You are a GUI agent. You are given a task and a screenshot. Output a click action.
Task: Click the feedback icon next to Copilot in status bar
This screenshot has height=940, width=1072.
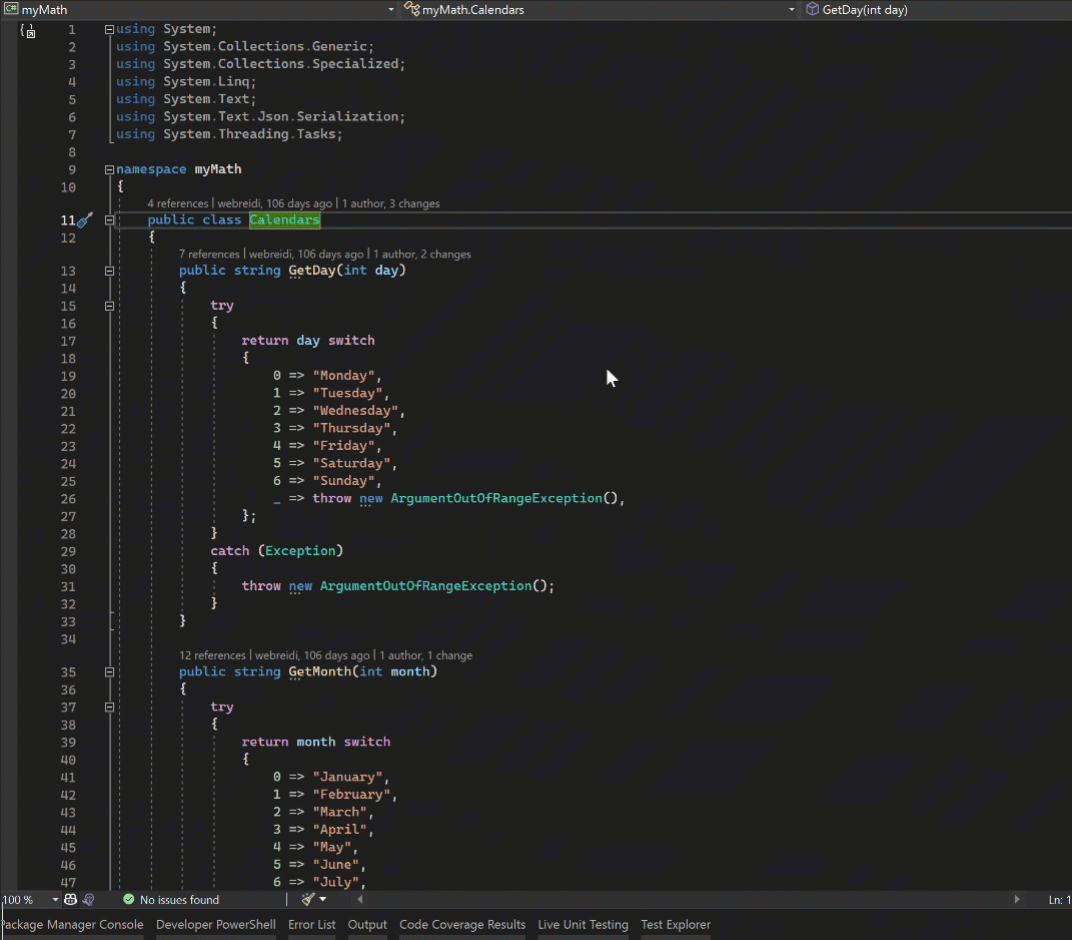click(88, 898)
